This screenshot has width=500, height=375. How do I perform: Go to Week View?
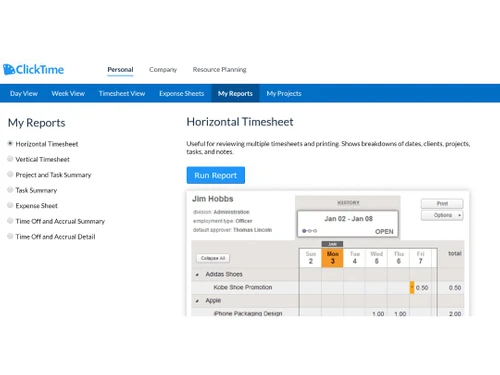click(x=68, y=94)
